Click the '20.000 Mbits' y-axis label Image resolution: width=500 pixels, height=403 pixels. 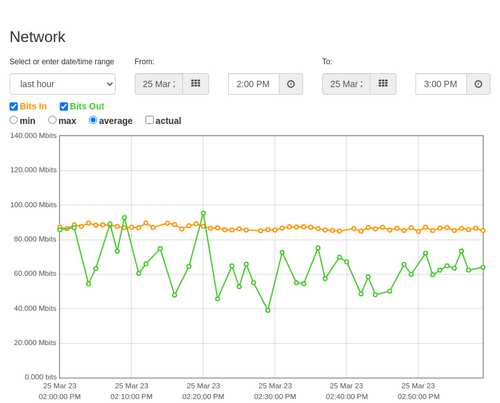point(35,343)
